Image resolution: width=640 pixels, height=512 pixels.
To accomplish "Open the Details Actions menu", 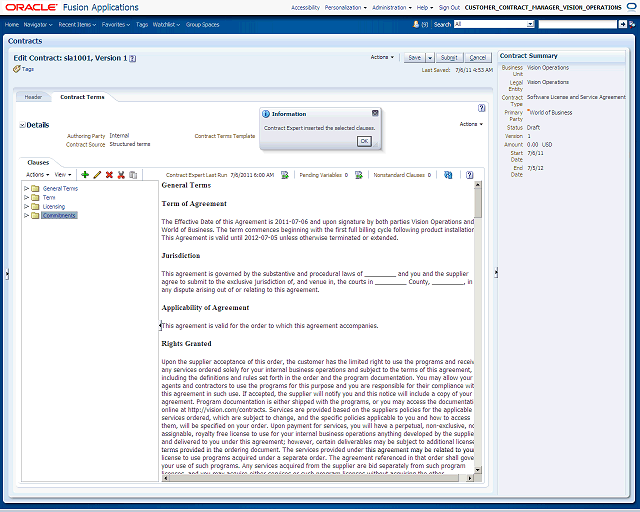I will point(471,124).
